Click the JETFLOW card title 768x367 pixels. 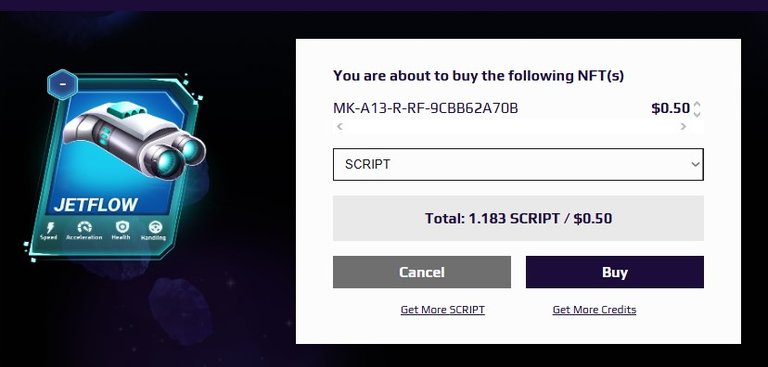[96, 205]
